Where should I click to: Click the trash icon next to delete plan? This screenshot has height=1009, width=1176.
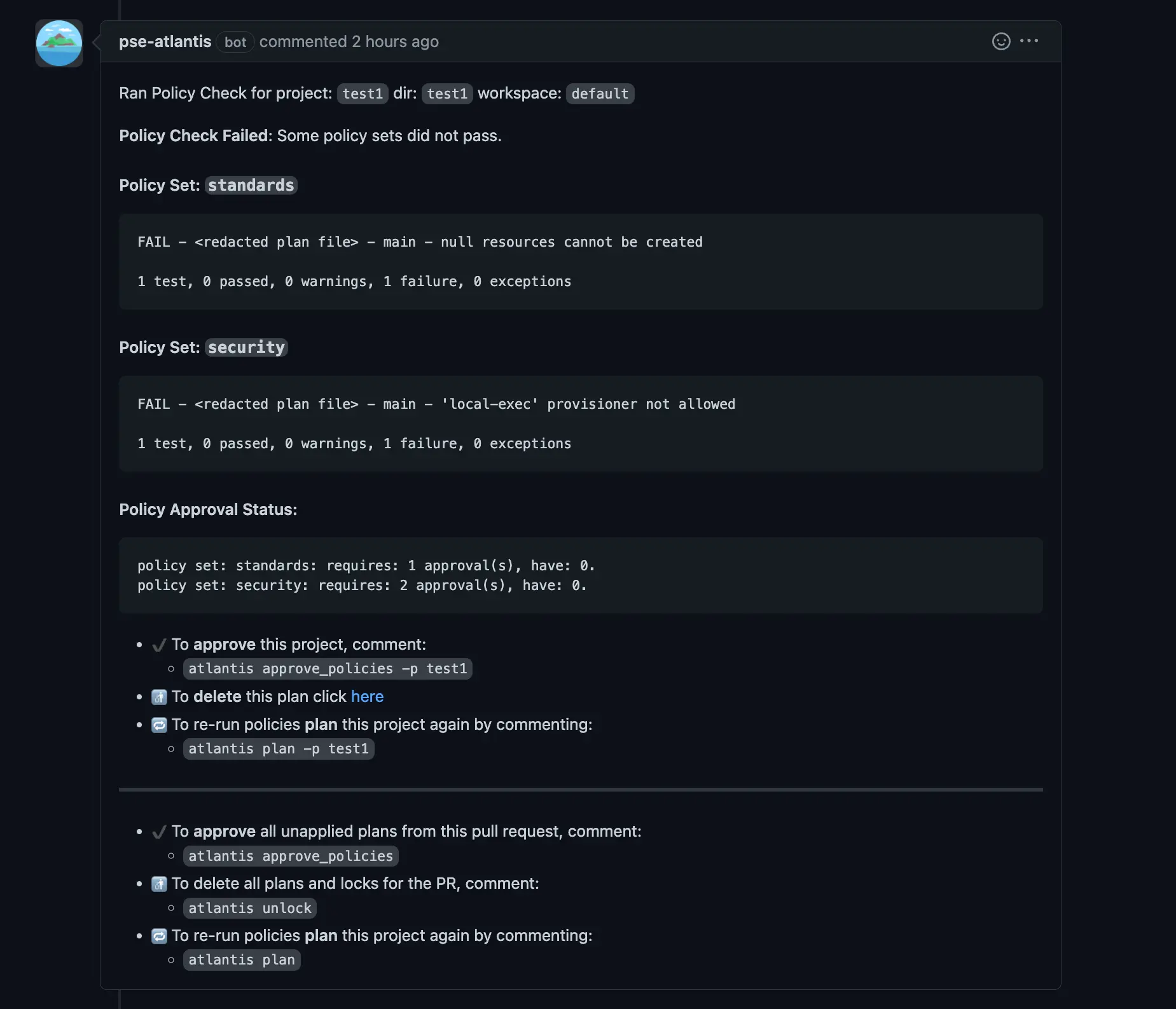[159, 697]
